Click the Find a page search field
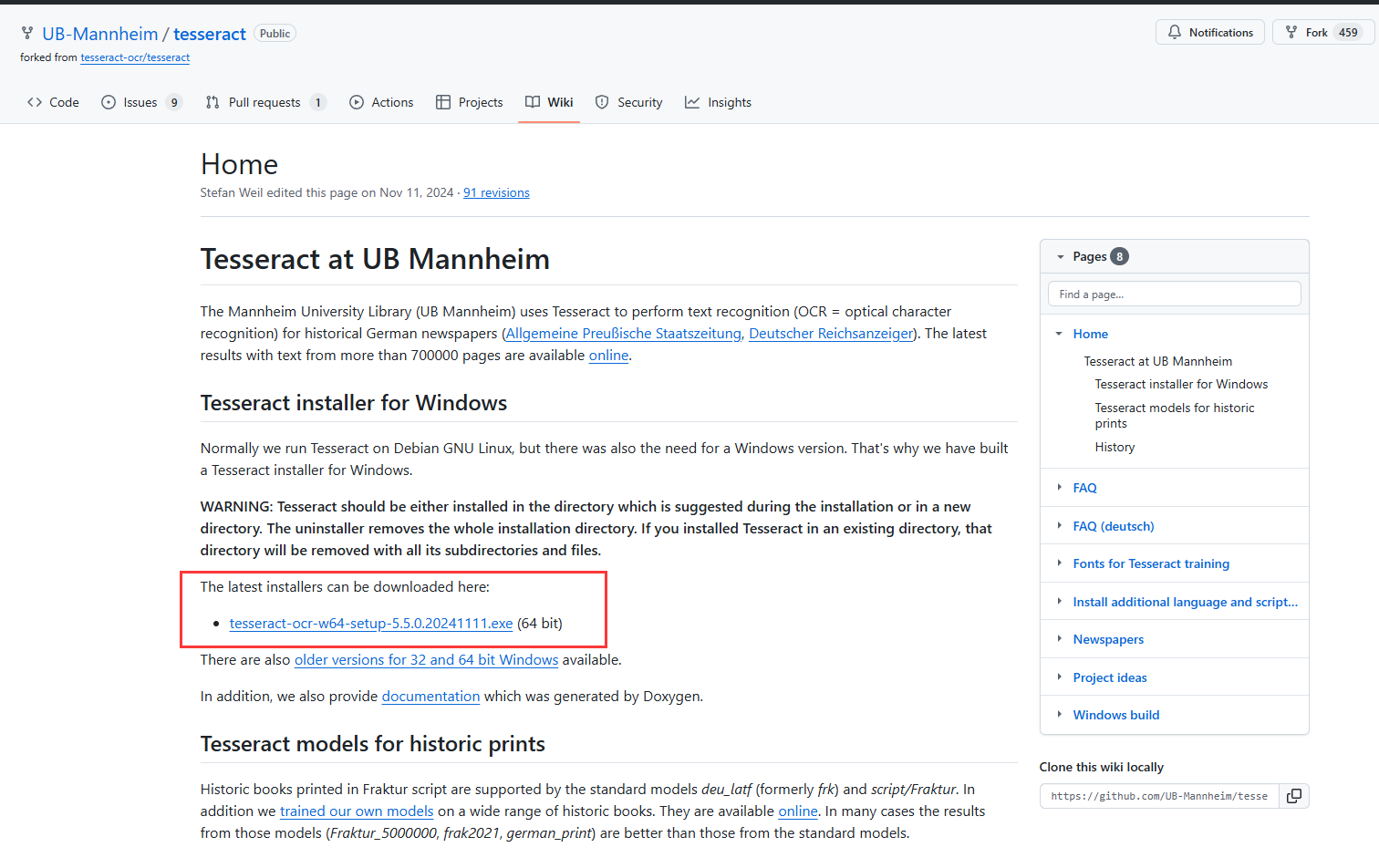The width and height of the screenshot is (1379, 868). [x=1175, y=294]
